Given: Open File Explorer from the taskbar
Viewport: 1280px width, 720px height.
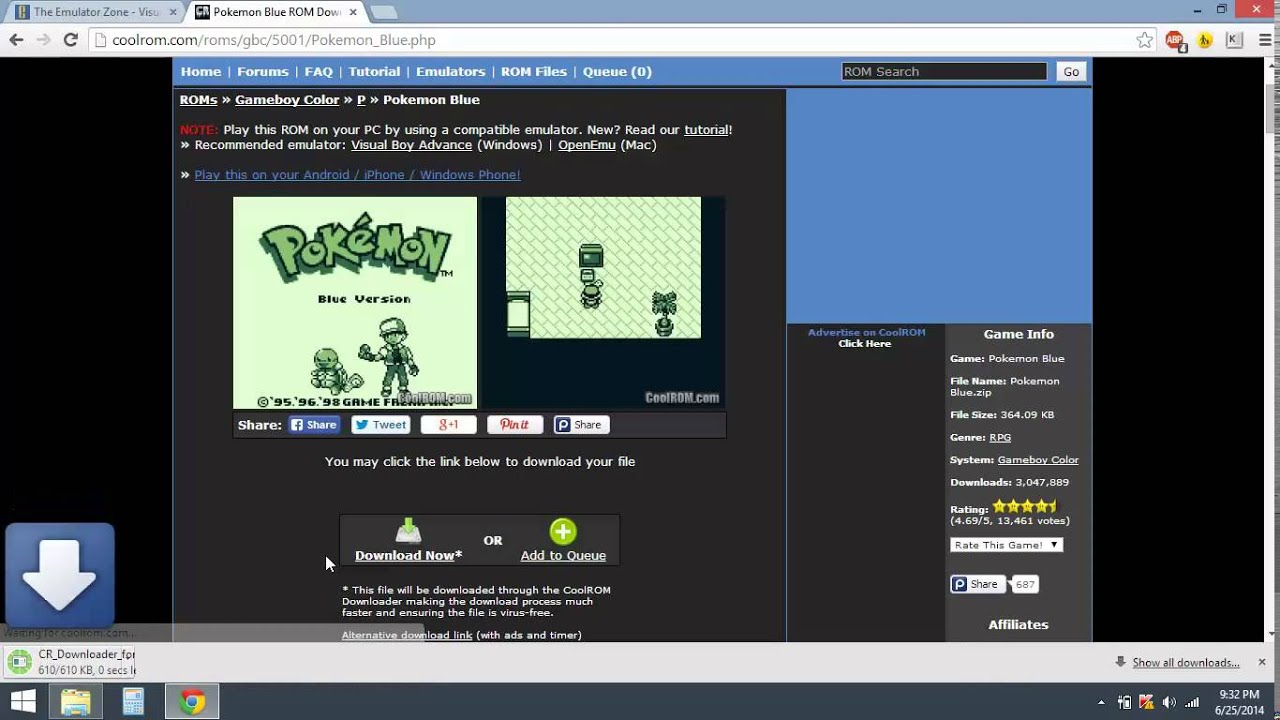Looking at the screenshot, I should click(76, 702).
